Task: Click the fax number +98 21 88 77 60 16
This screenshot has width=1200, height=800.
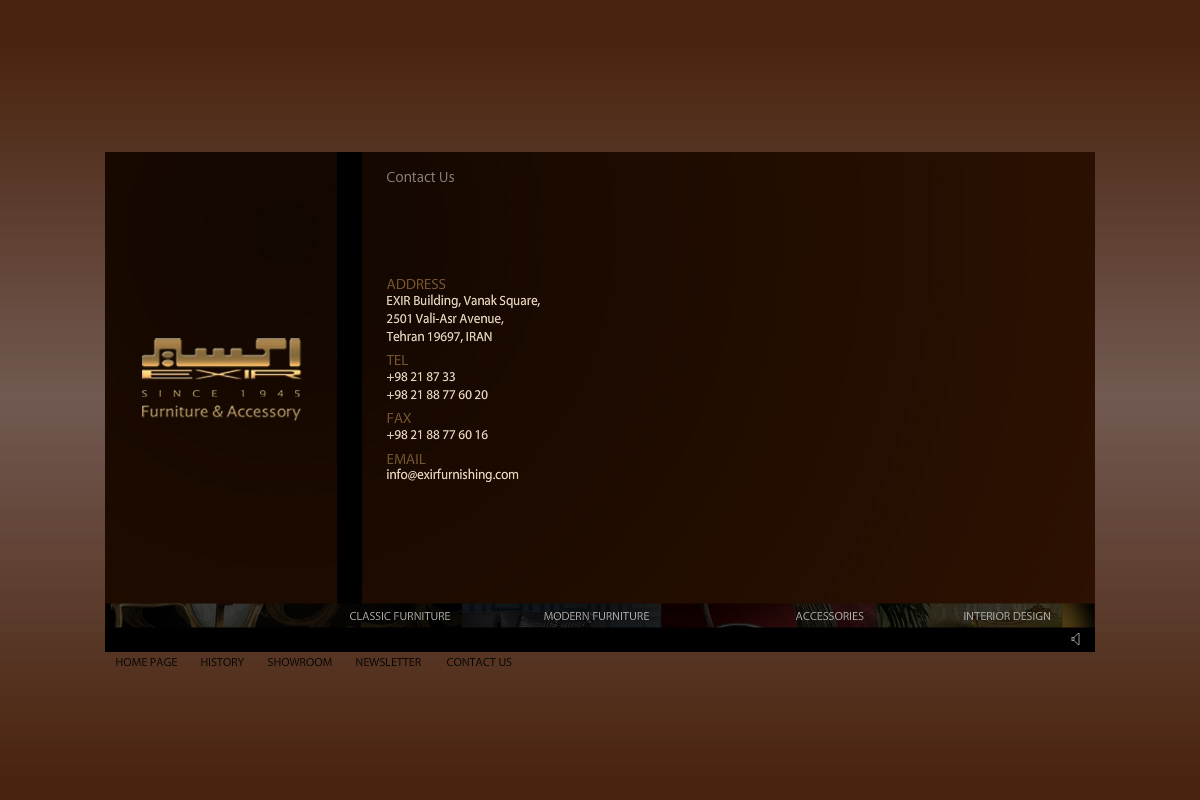Action: click(437, 435)
